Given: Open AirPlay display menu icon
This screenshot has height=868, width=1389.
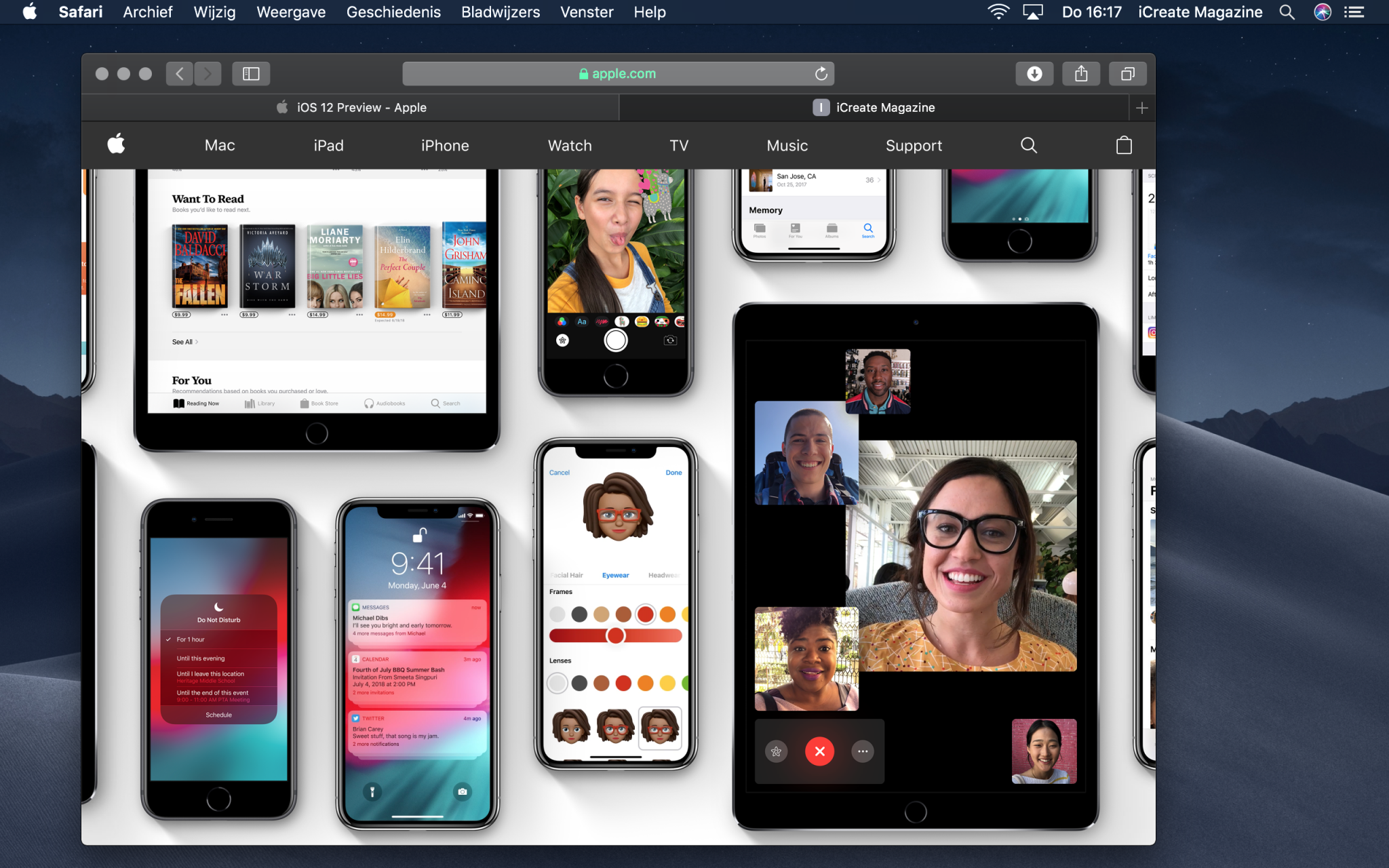Looking at the screenshot, I should (1032, 12).
